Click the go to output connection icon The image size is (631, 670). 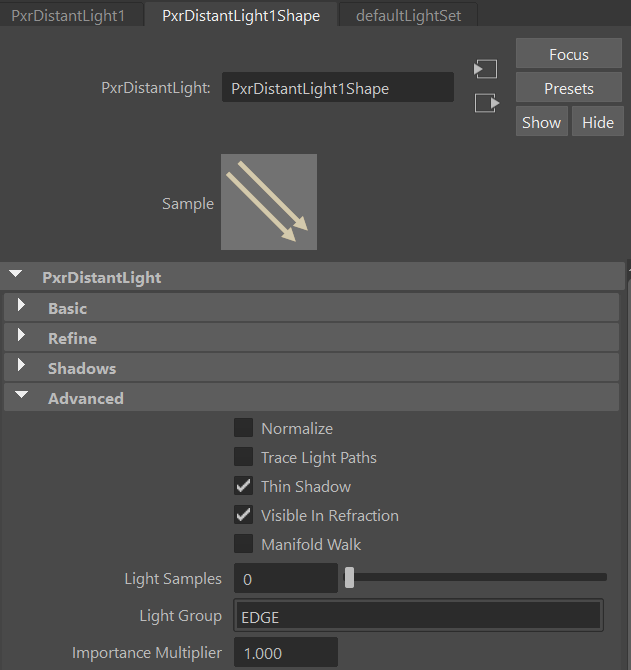(487, 103)
